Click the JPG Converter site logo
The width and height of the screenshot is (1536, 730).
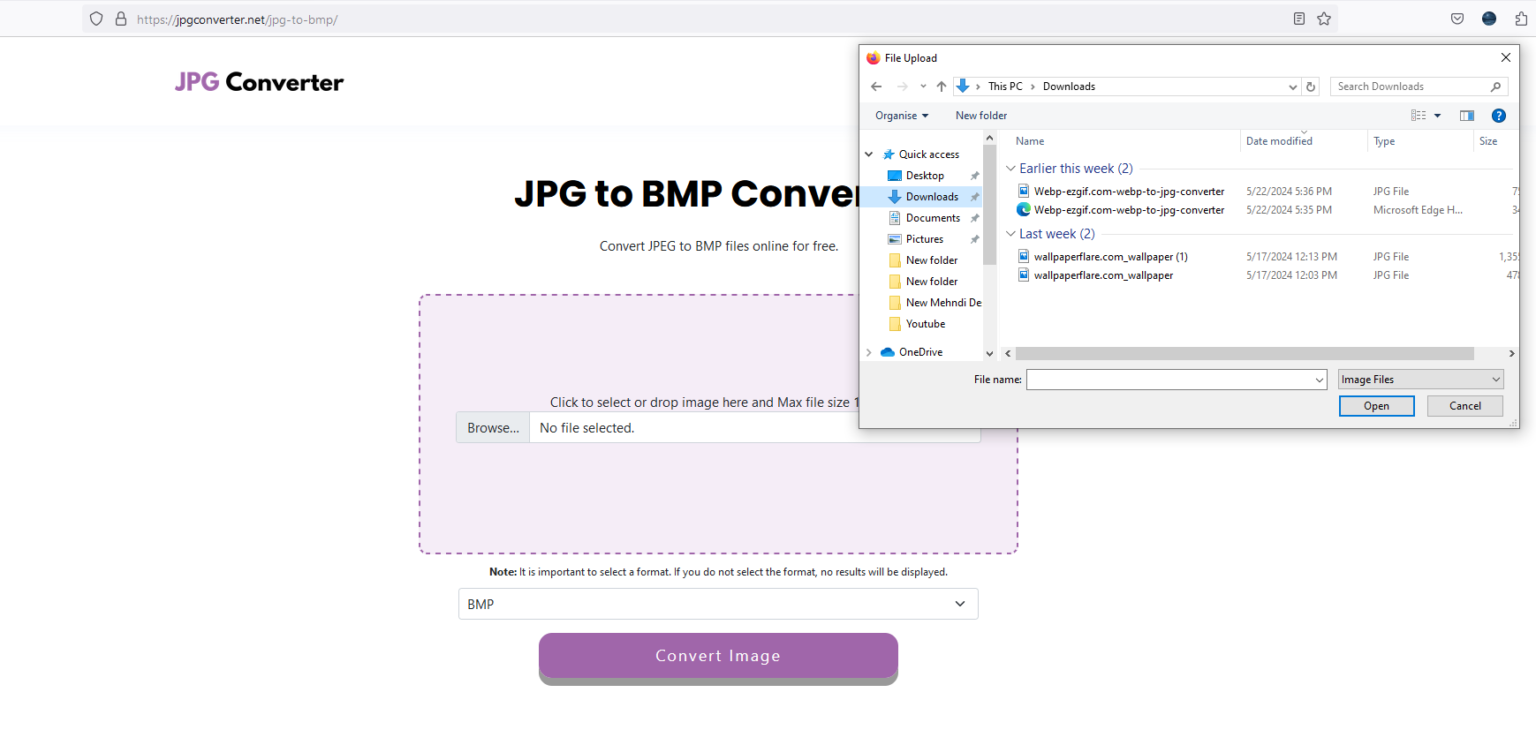click(259, 82)
